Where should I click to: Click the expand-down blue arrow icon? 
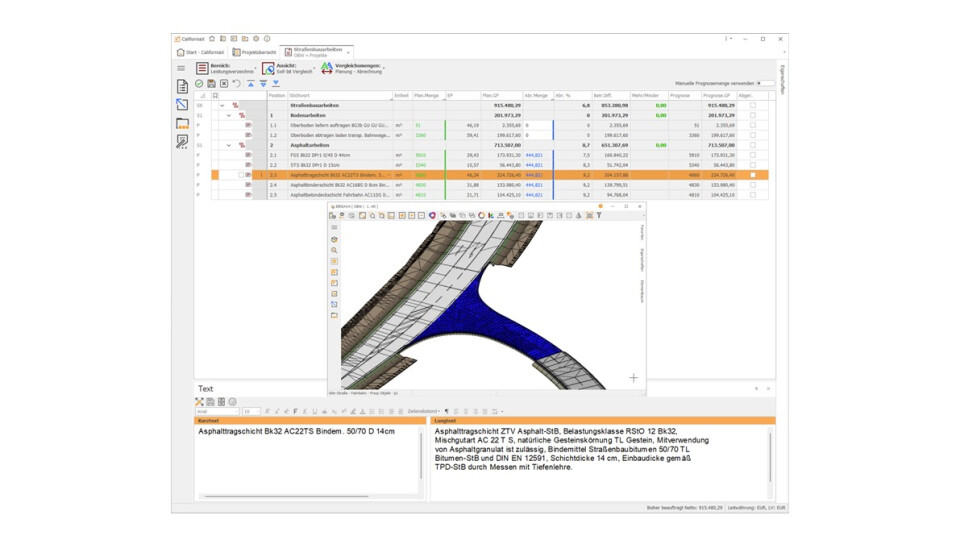(x=263, y=83)
